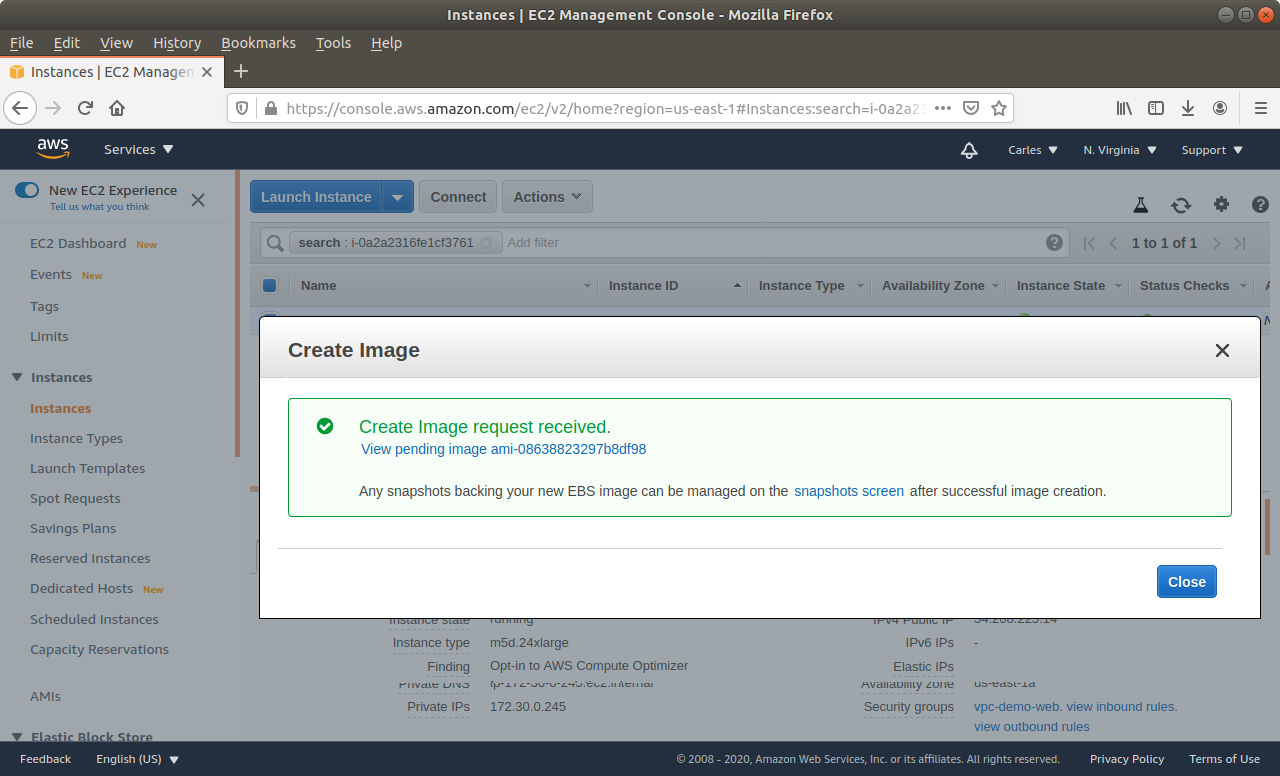
Task: Go to Firefox home page
Action: 117,108
